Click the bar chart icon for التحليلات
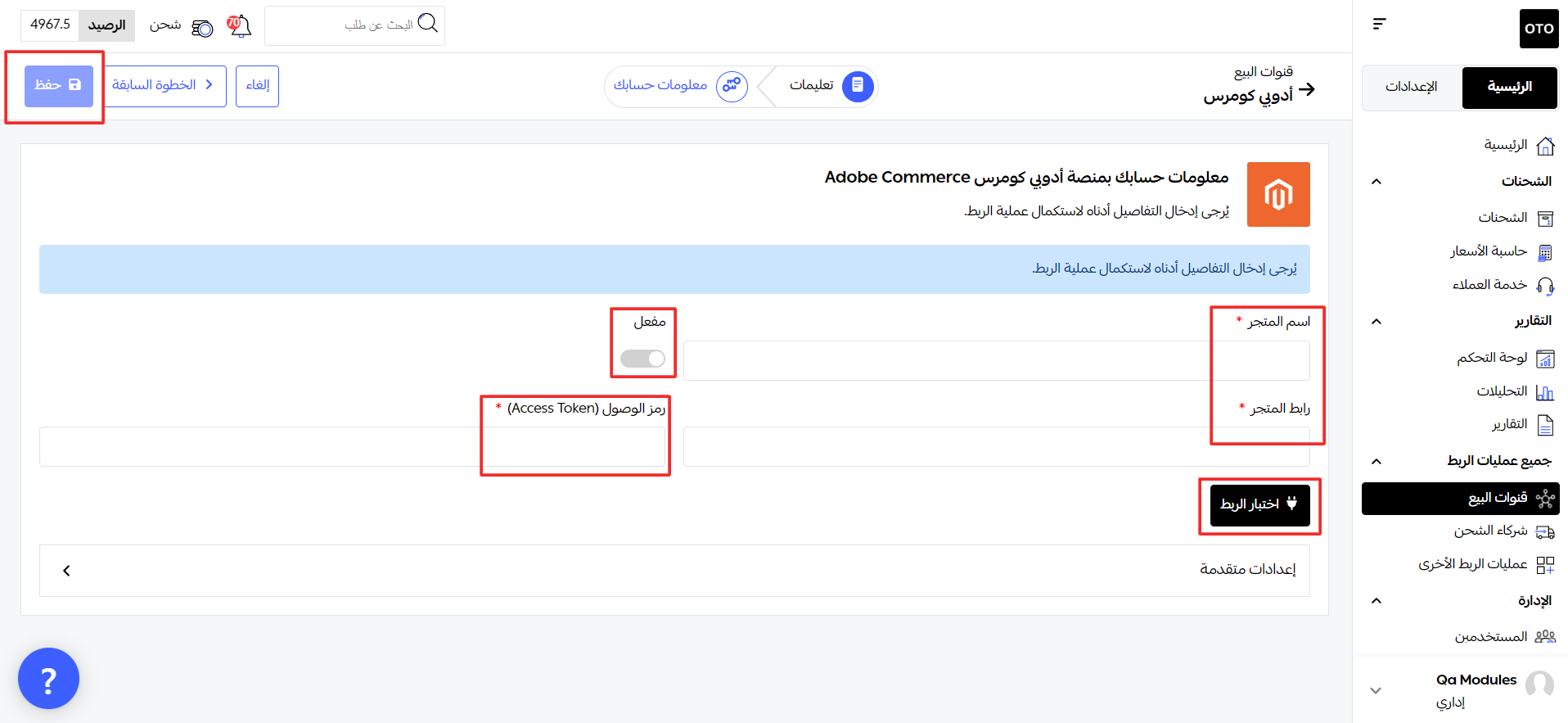 [1545, 392]
